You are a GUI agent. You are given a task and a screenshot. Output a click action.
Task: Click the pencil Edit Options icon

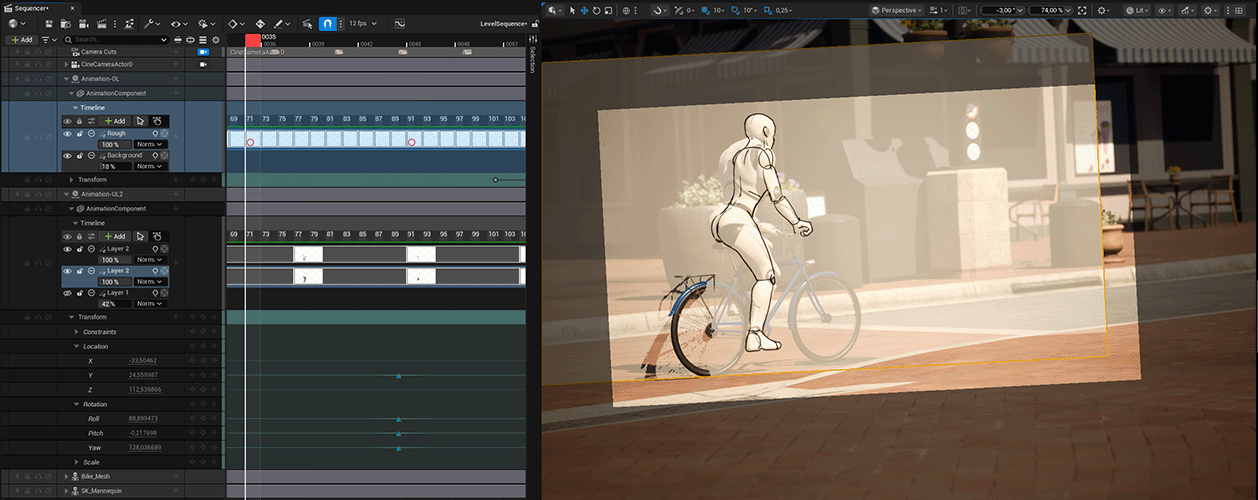[282, 22]
